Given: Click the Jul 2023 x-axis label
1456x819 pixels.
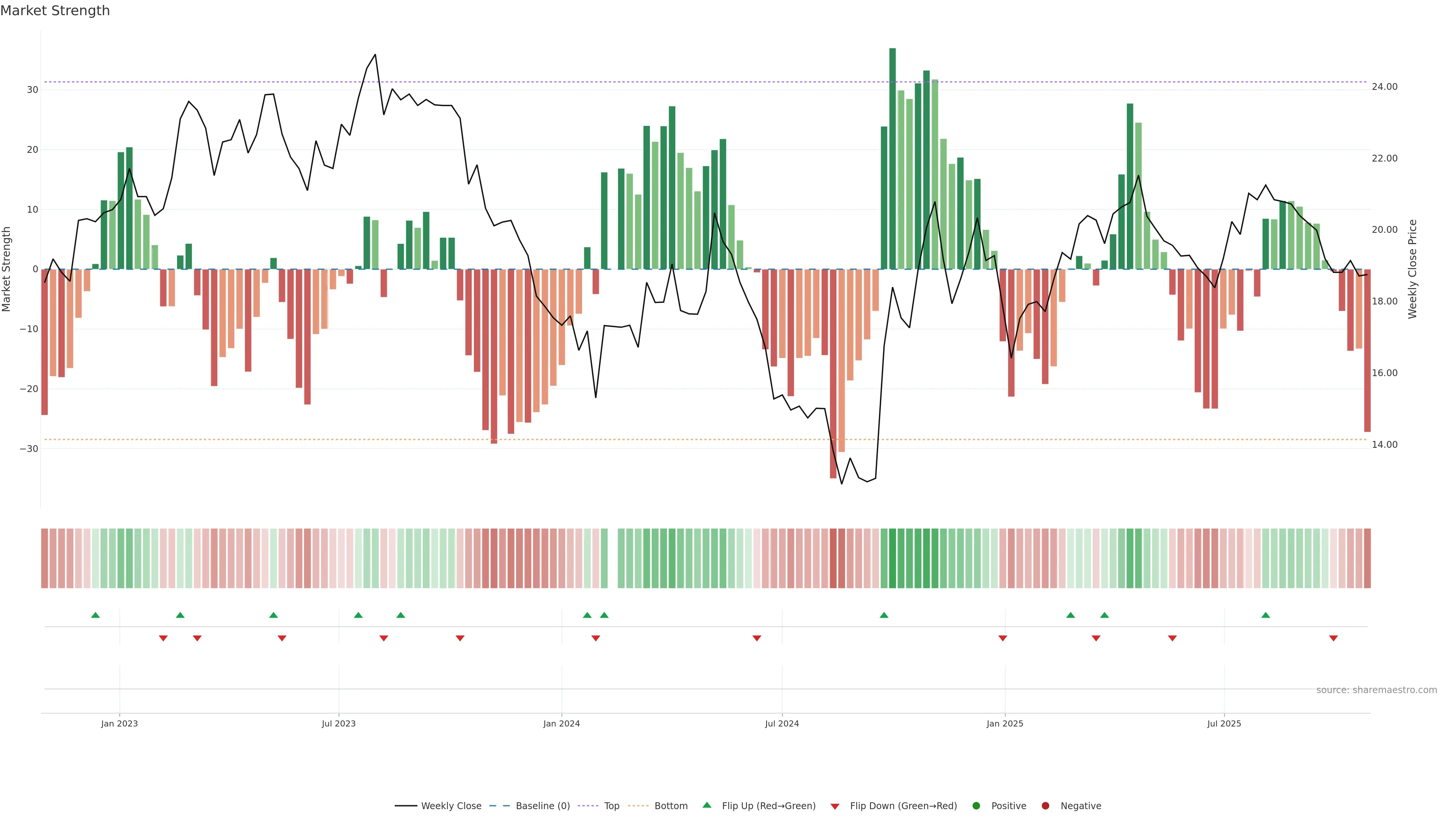Looking at the screenshot, I should pyautogui.click(x=339, y=723).
